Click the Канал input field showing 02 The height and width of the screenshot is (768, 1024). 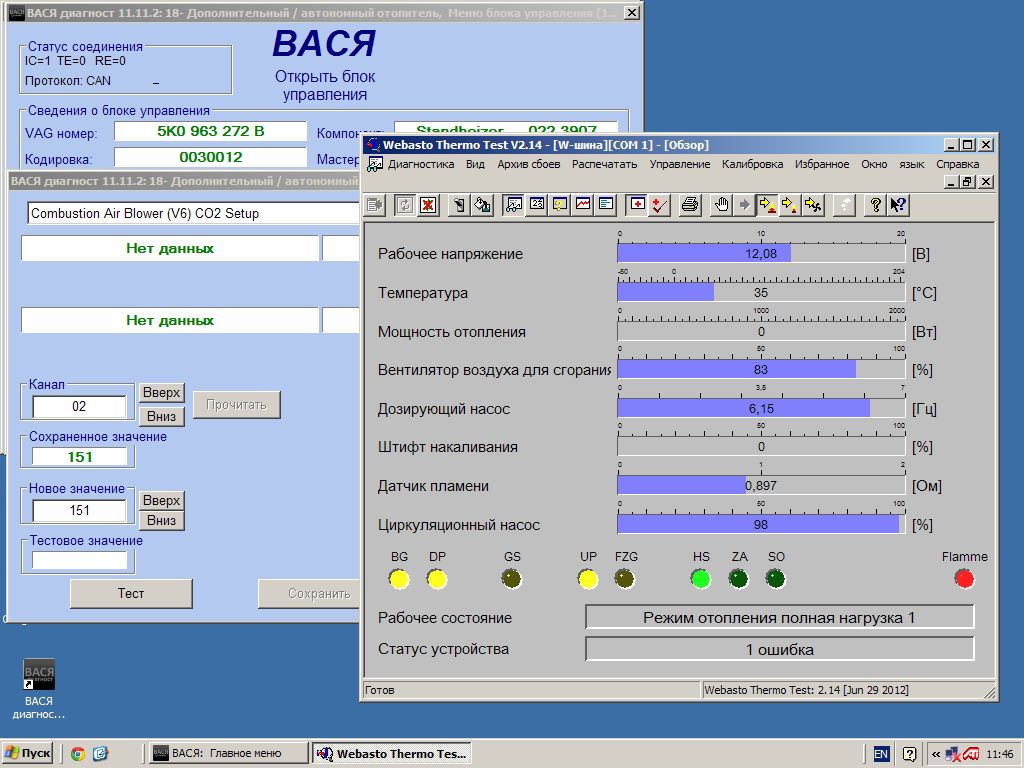click(x=79, y=406)
